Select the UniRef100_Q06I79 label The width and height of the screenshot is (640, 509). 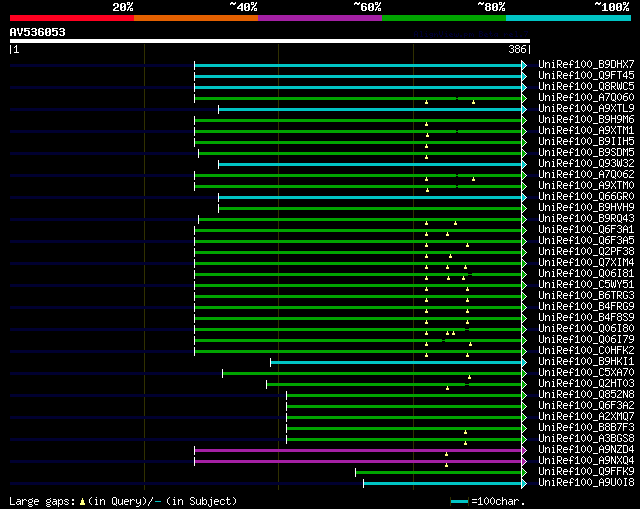tap(586, 340)
